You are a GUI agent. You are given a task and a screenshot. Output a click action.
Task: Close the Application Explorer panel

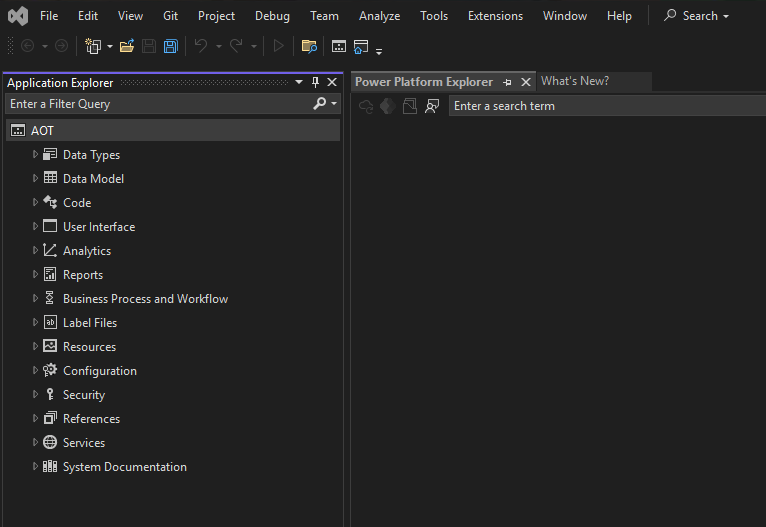pos(332,82)
